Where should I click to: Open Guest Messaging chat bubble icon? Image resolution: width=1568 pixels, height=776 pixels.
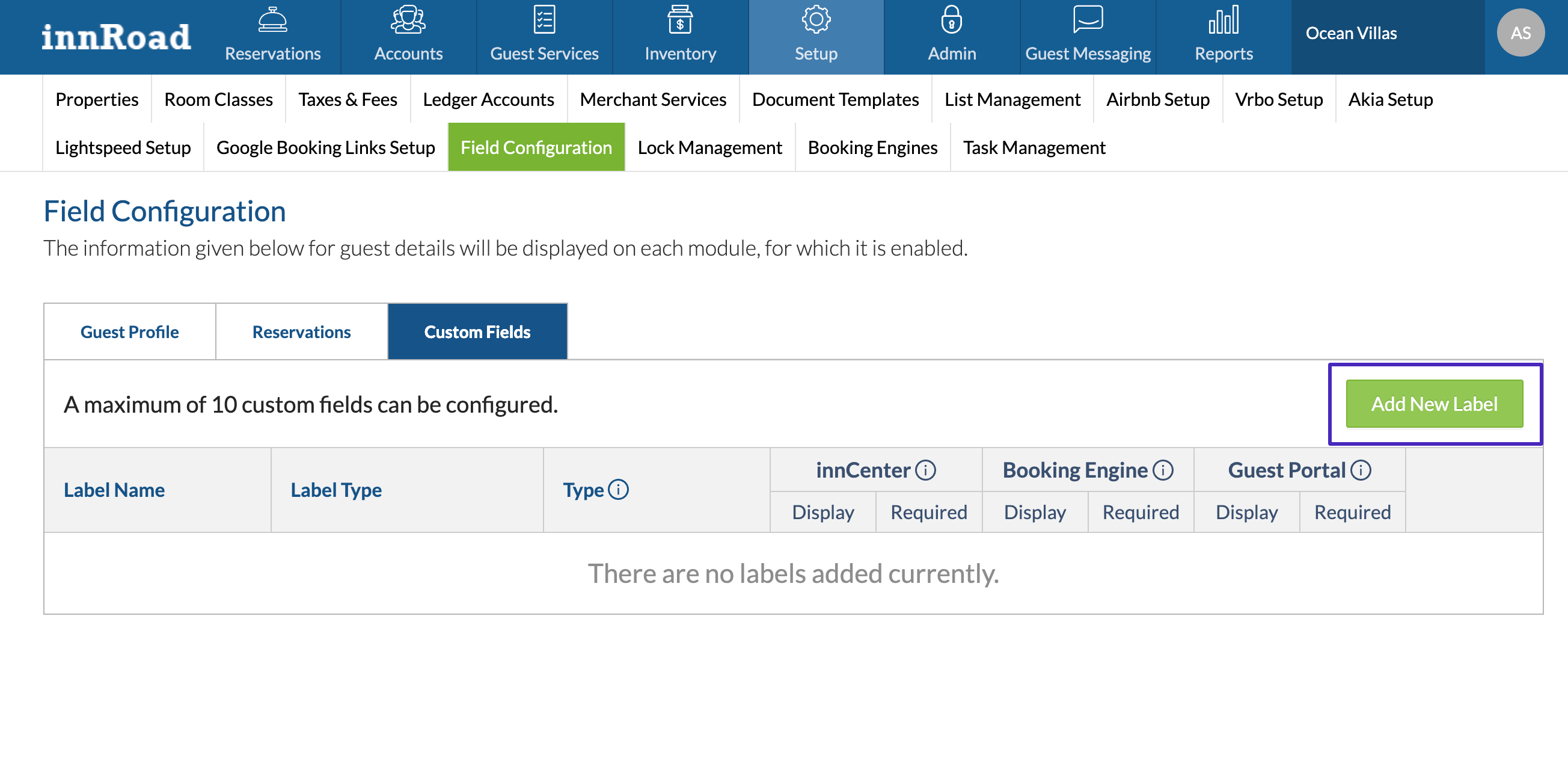click(1087, 20)
